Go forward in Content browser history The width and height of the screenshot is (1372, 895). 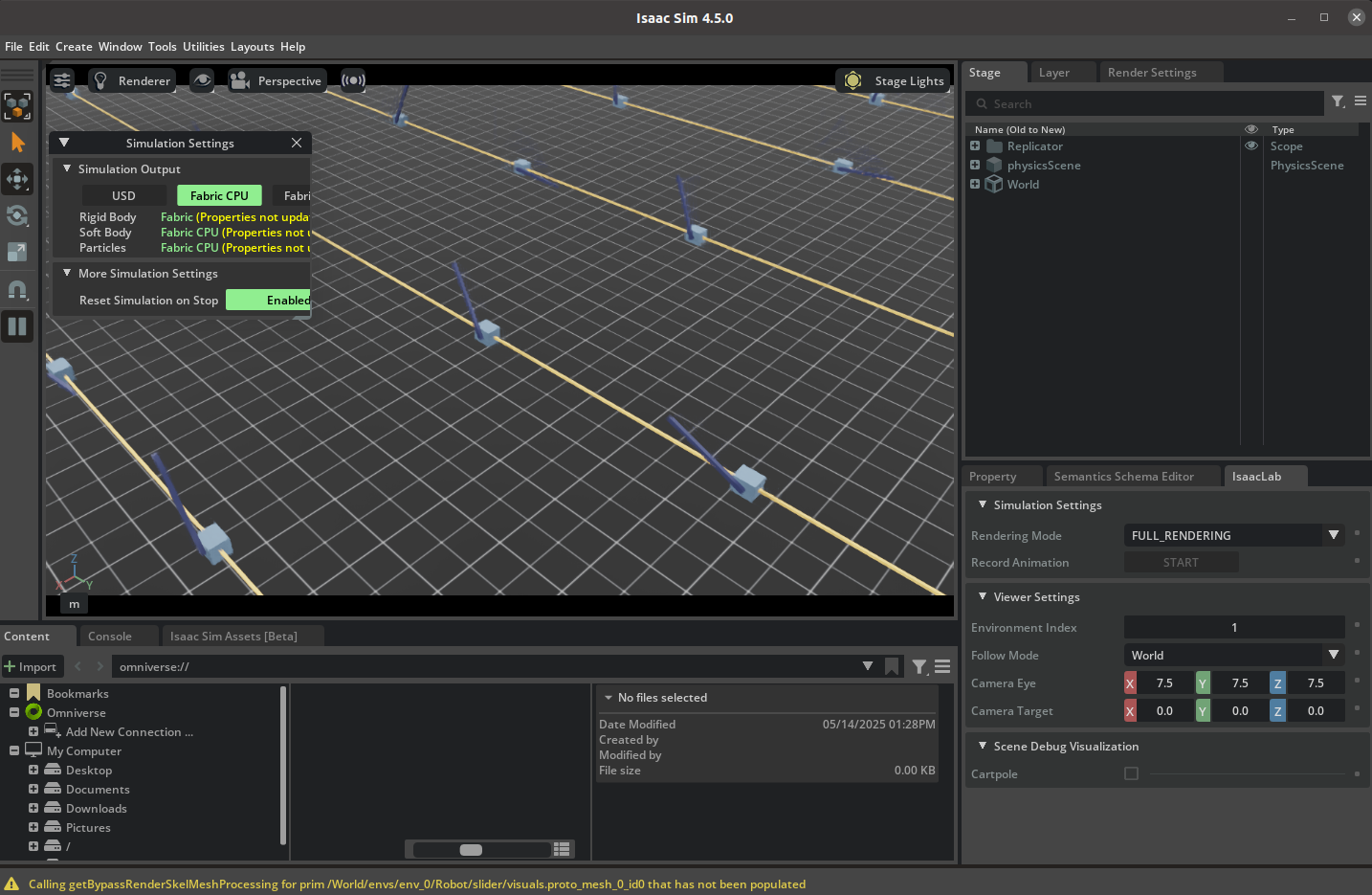pos(100,666)
